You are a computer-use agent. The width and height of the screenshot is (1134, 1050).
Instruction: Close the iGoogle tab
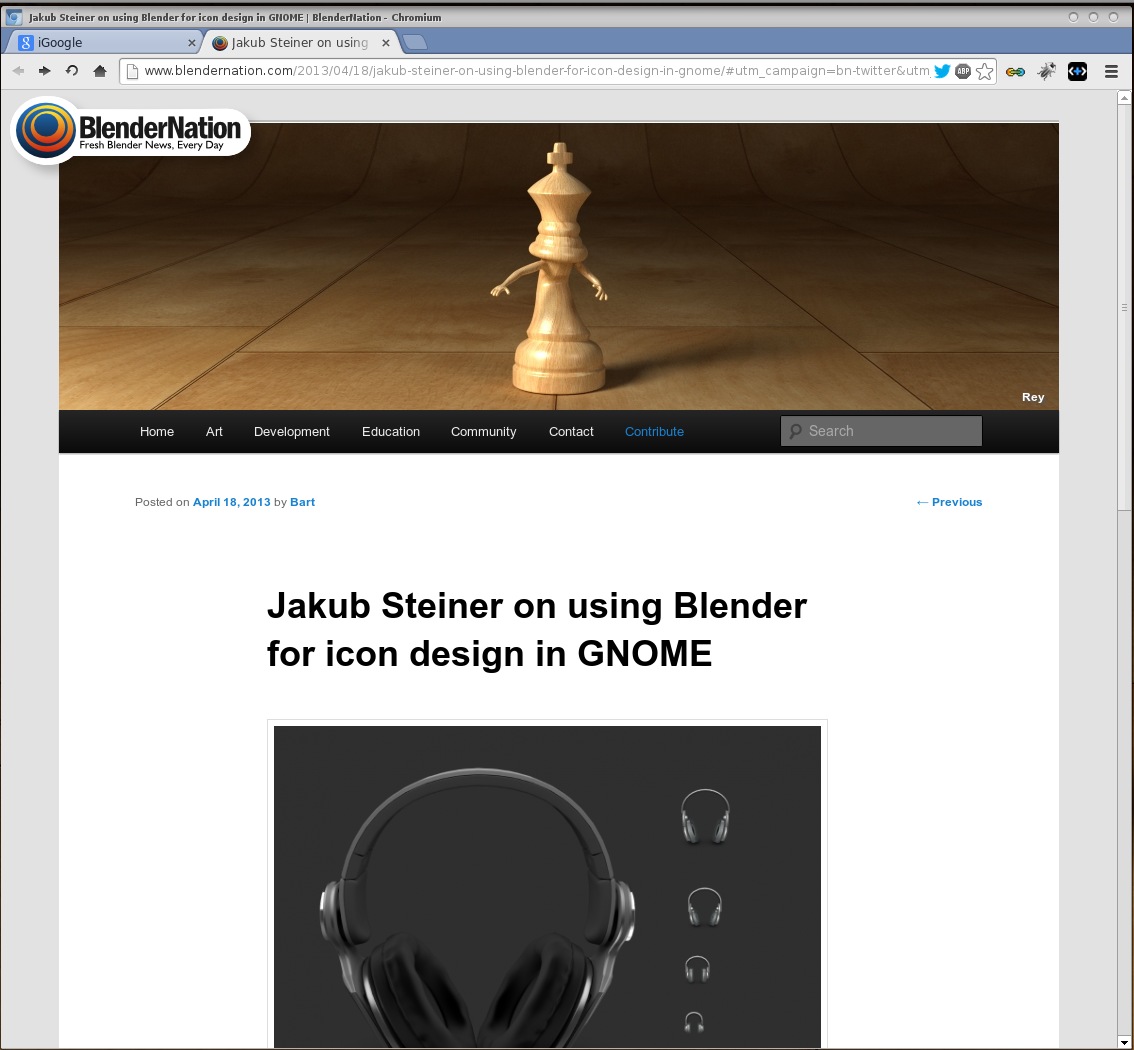pyautogui.click(x=192, y=43)
